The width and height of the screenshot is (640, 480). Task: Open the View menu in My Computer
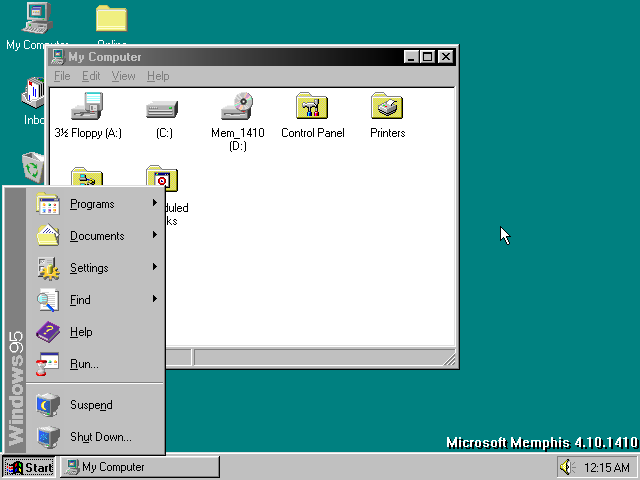point(123,76)
